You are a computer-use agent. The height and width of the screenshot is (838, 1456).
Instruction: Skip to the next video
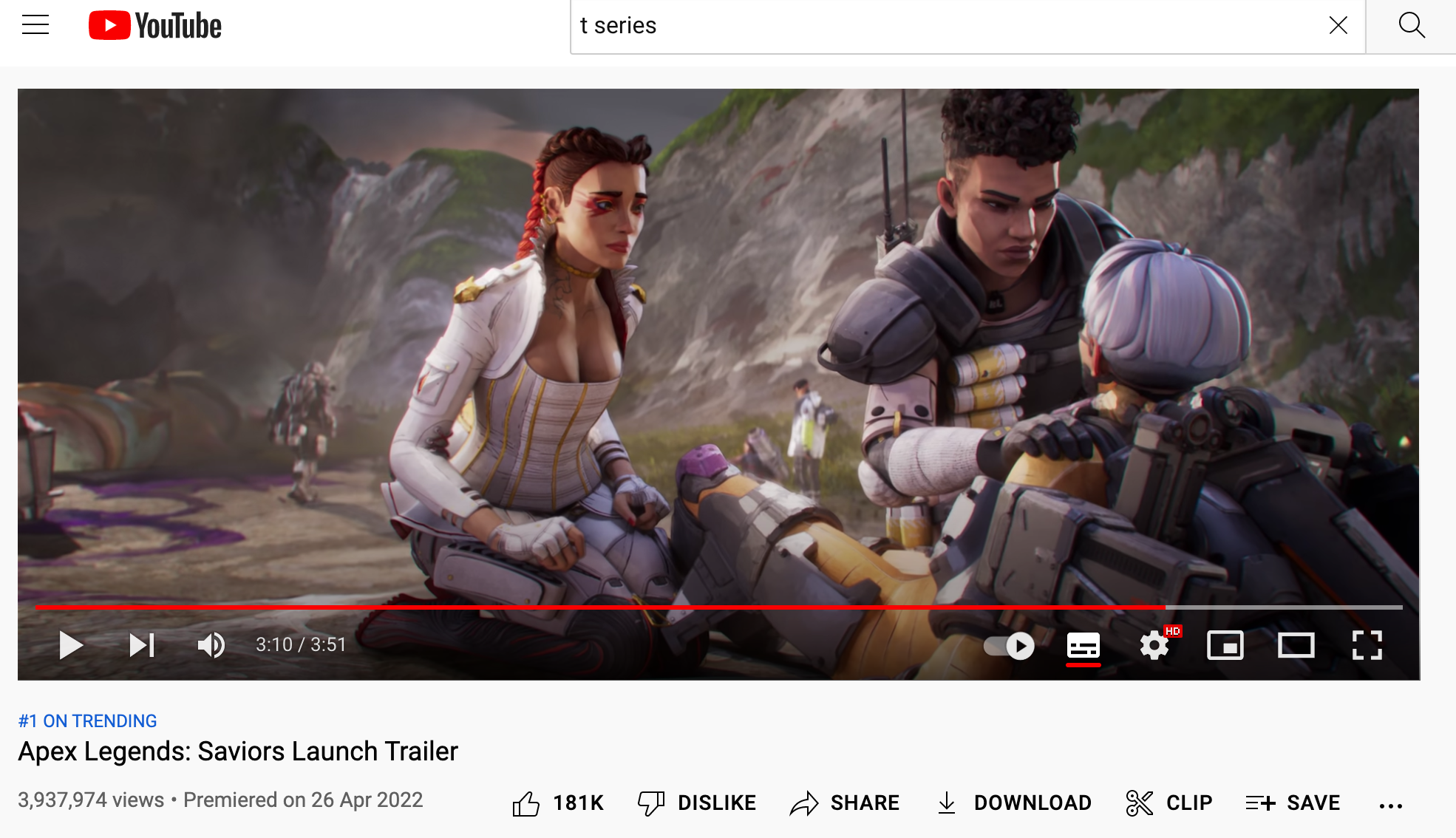coord(141,645)
